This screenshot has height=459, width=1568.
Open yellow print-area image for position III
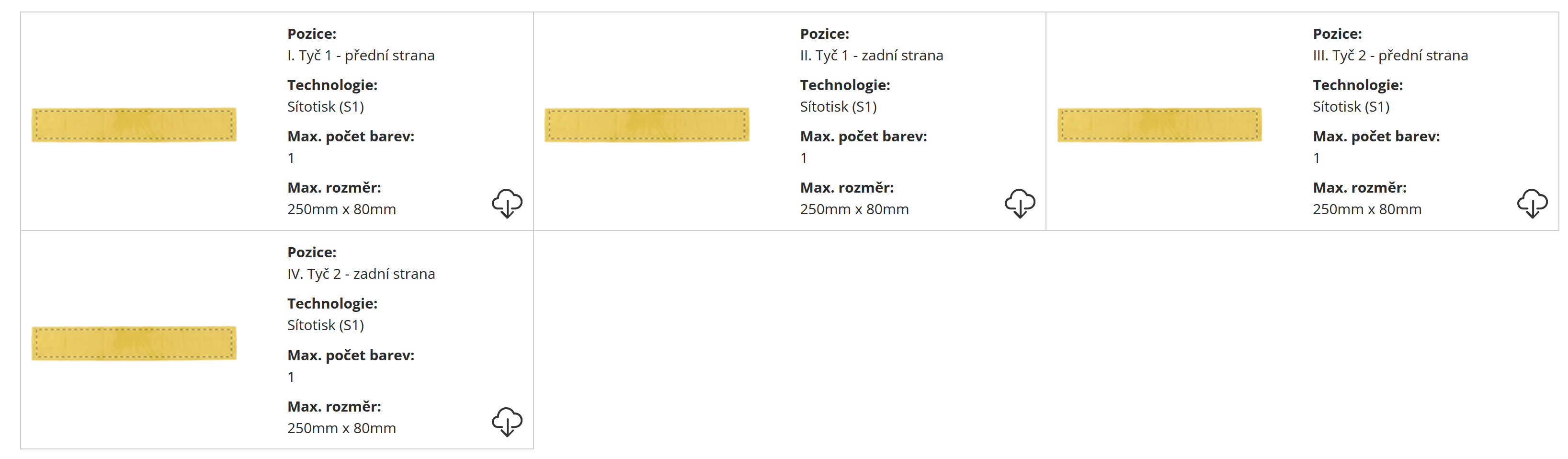tap(1159, 125)
